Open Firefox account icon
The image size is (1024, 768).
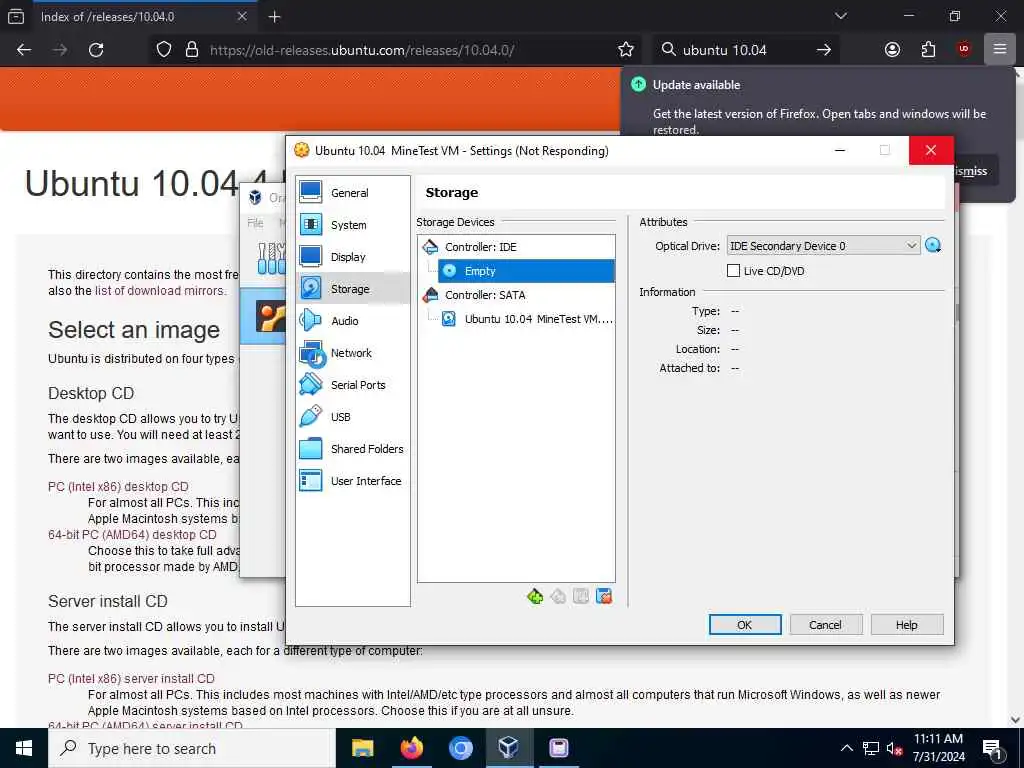pos(892,50)
